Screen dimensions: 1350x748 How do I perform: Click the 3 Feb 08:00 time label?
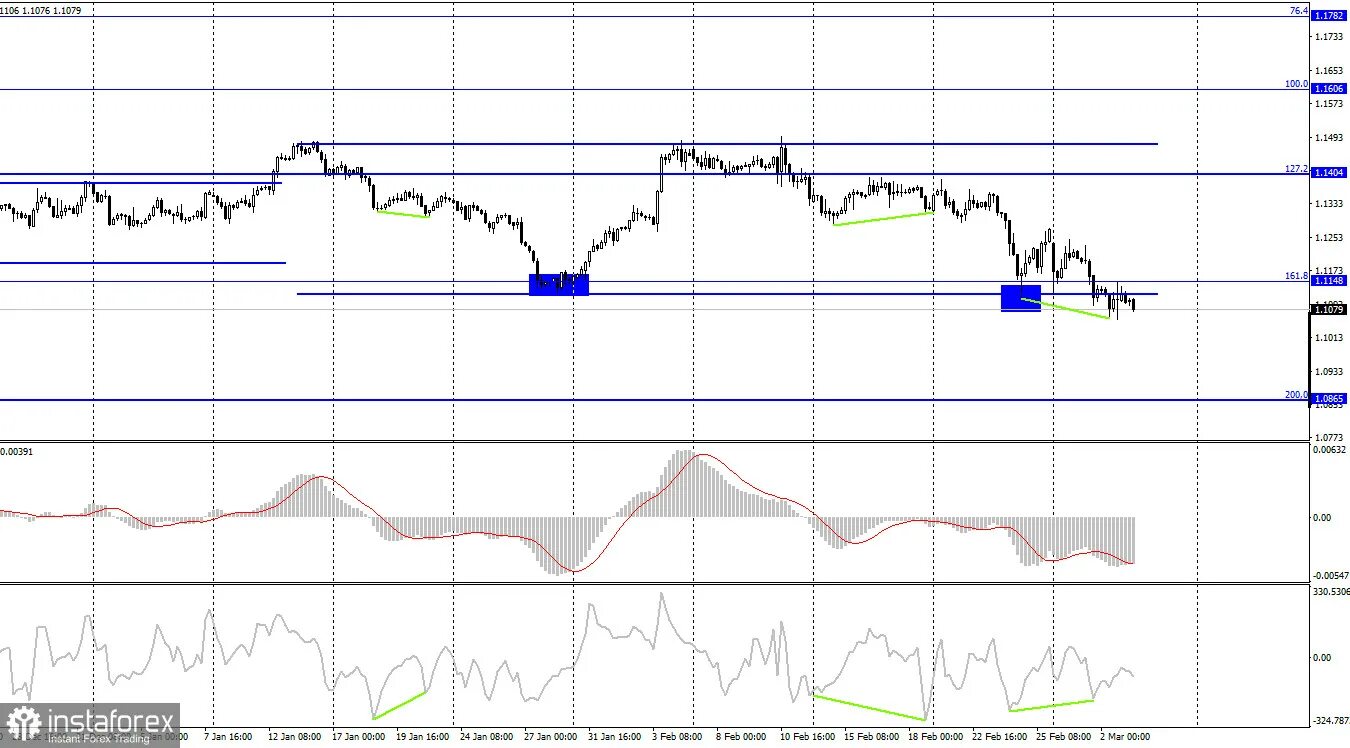pos(679,737)
